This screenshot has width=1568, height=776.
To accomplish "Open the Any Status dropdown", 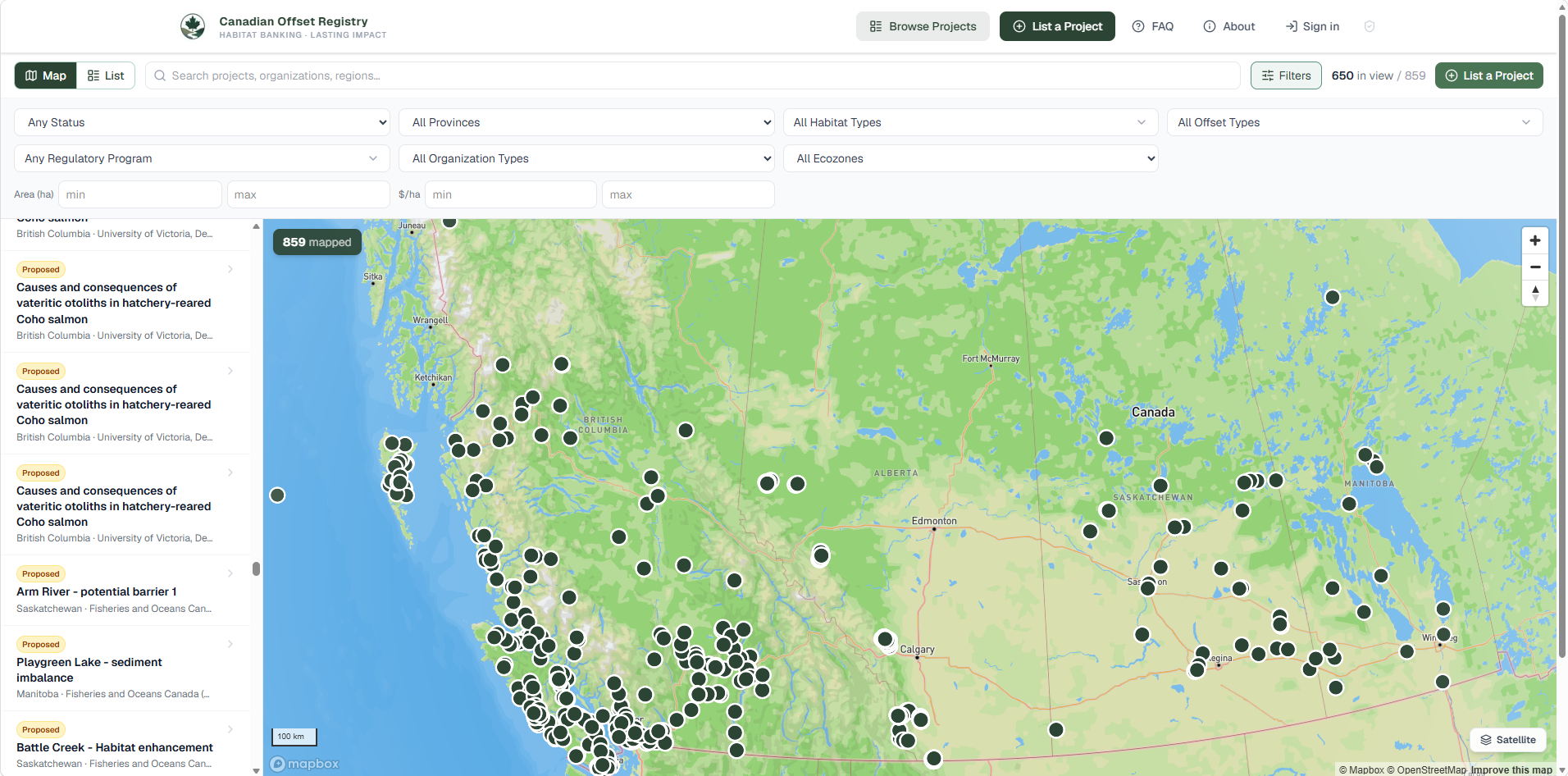I will click(202, 122).
